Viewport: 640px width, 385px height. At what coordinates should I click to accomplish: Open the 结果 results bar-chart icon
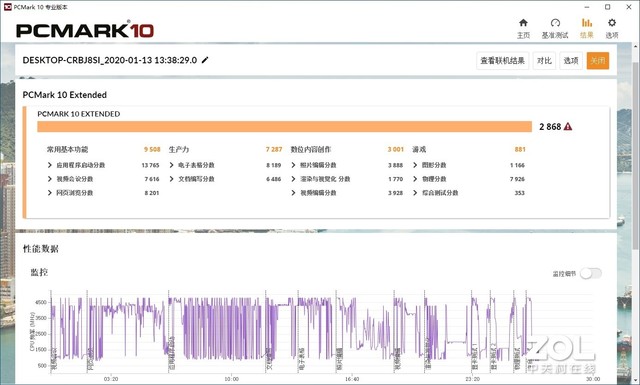point(587,23)
